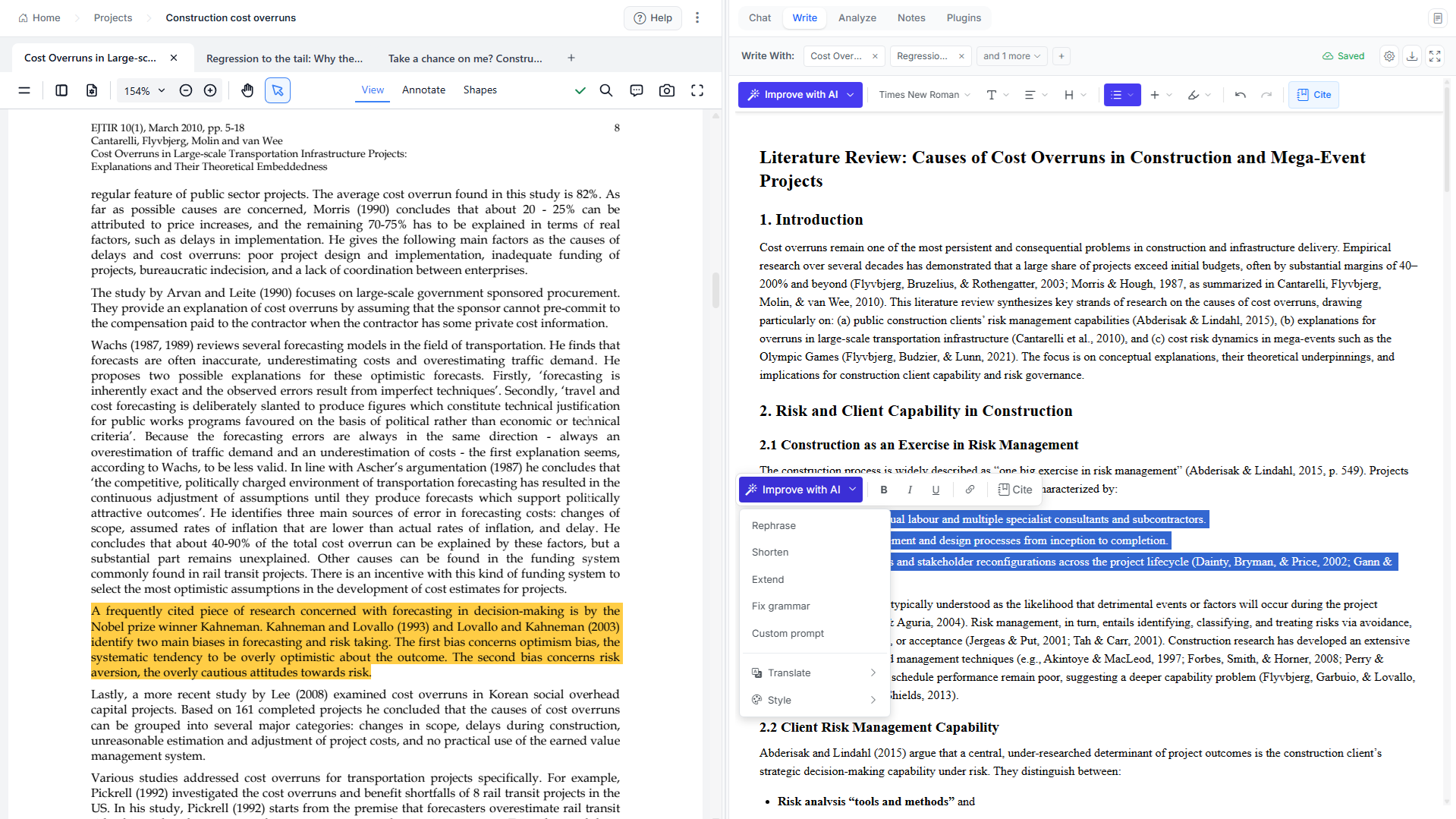Open the 154% zoom level dropdown

point(144,90)
